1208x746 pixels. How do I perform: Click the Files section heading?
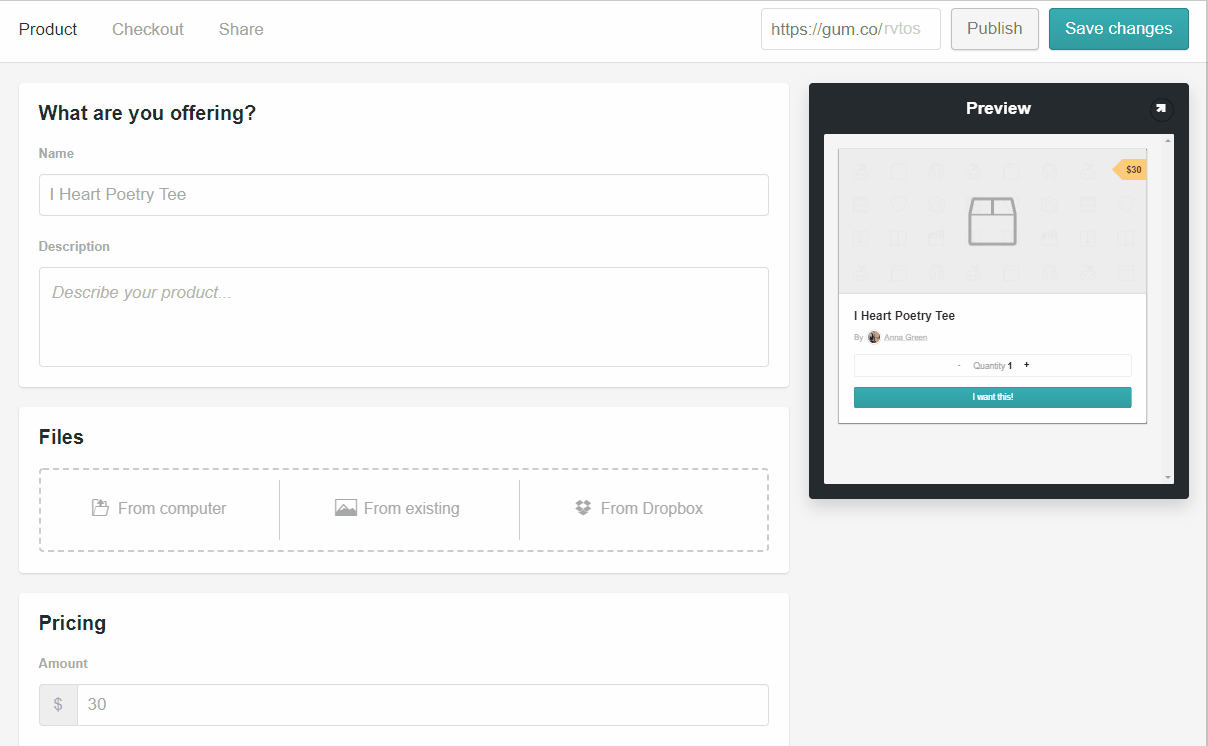click(61, 437)
